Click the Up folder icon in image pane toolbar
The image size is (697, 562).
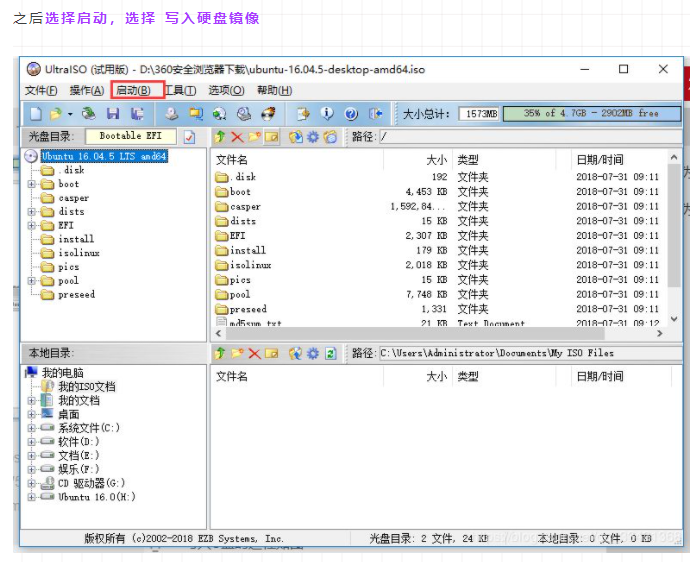coord(220,136)
